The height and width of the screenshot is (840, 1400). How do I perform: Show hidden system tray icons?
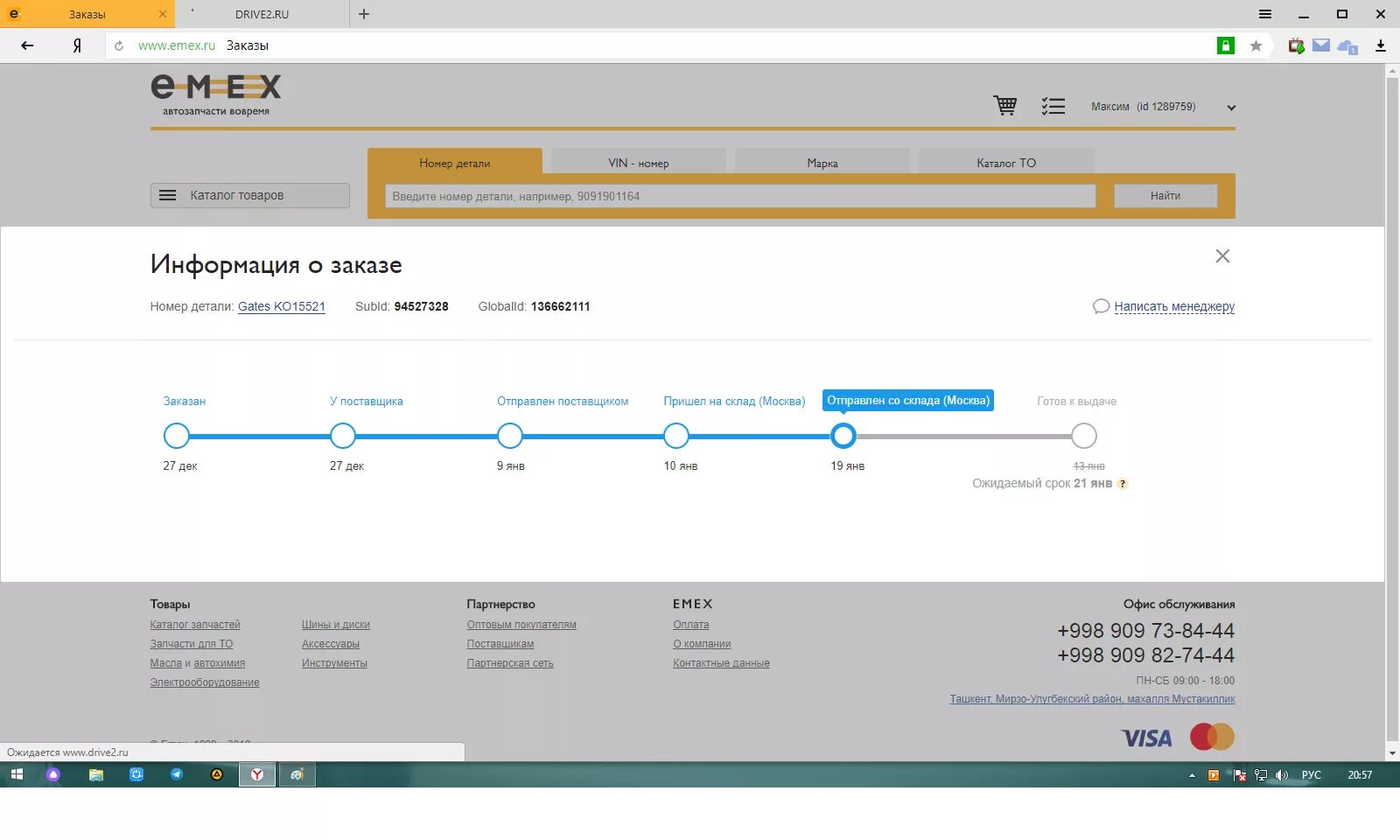point(1192,775)
